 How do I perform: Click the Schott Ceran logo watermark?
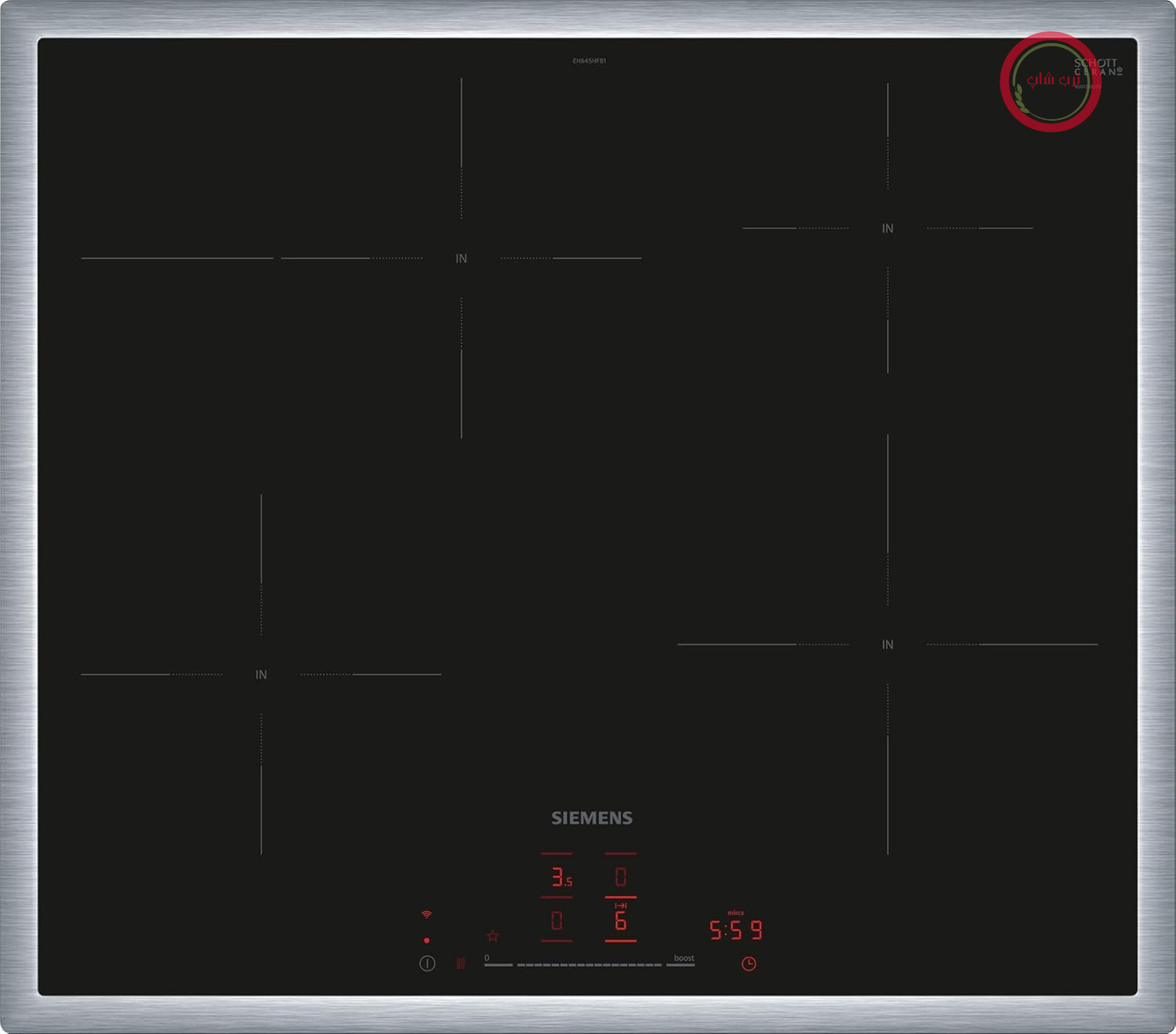coord(1098,67)
